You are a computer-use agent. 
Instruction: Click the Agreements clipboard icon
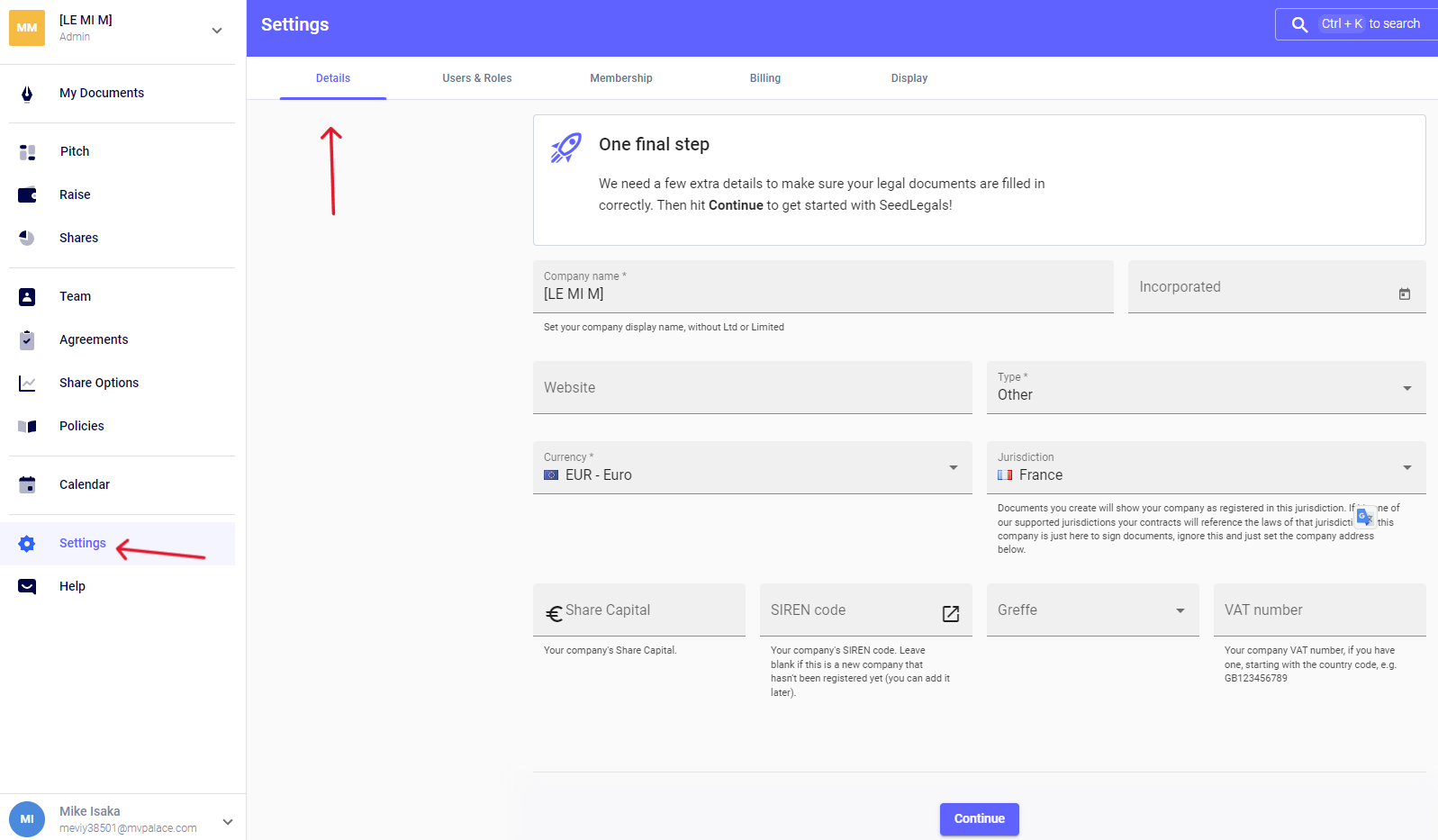27,340
